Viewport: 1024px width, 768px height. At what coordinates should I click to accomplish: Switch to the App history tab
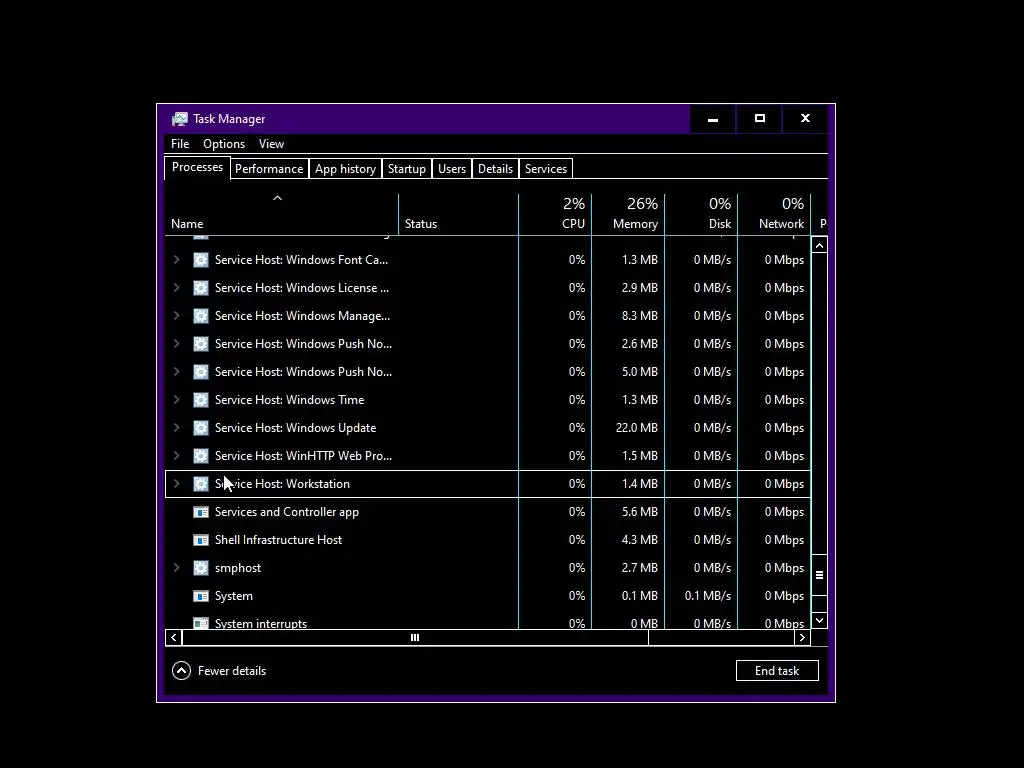345,168
